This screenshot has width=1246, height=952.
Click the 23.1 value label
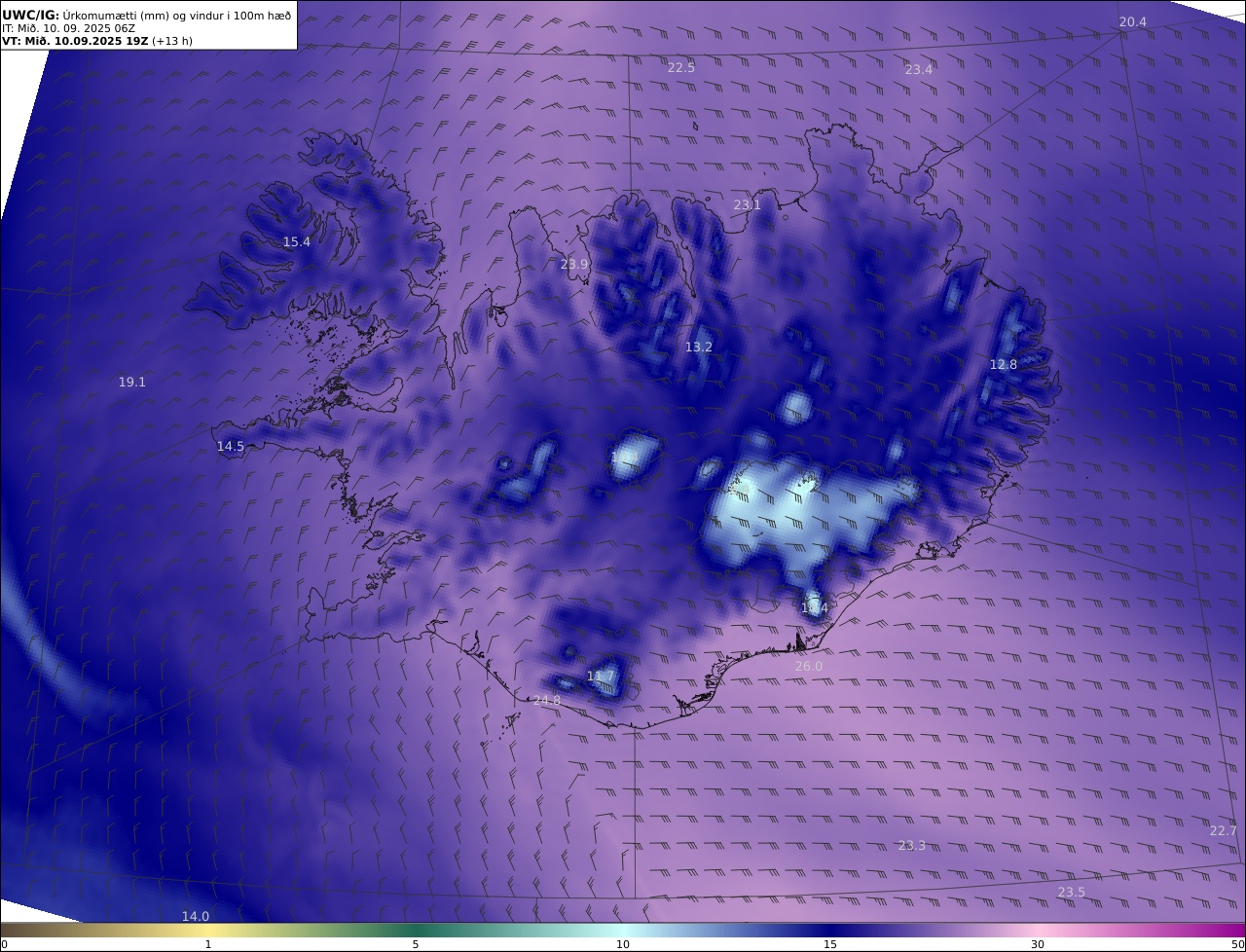[747, 205]
